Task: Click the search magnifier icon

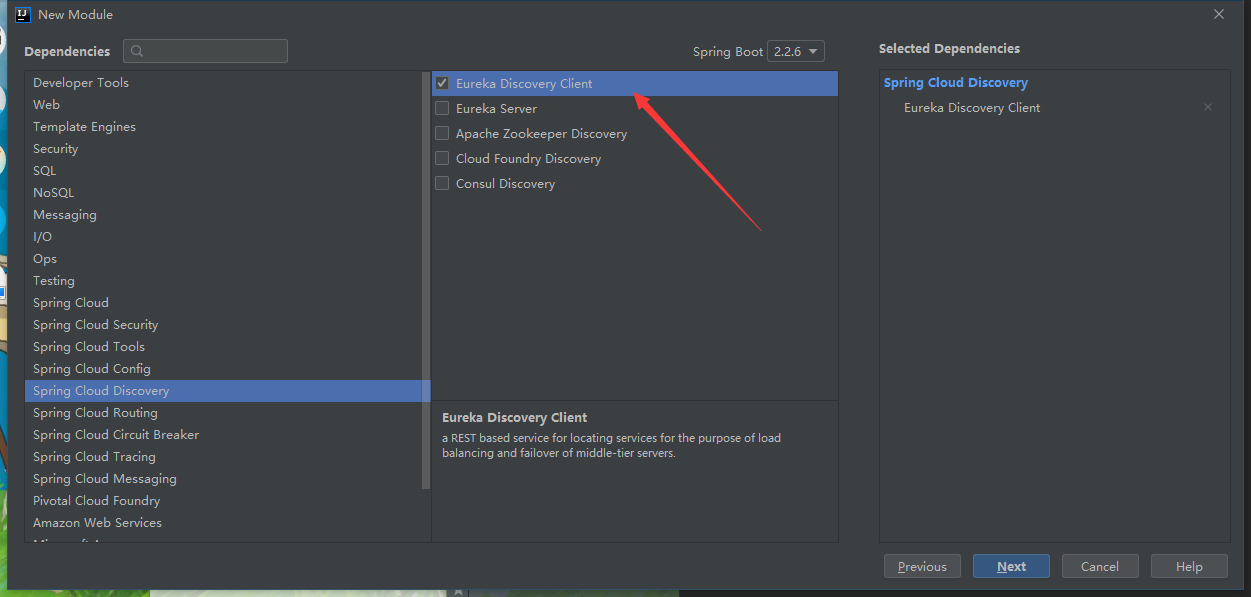Action: pos(137,51)
